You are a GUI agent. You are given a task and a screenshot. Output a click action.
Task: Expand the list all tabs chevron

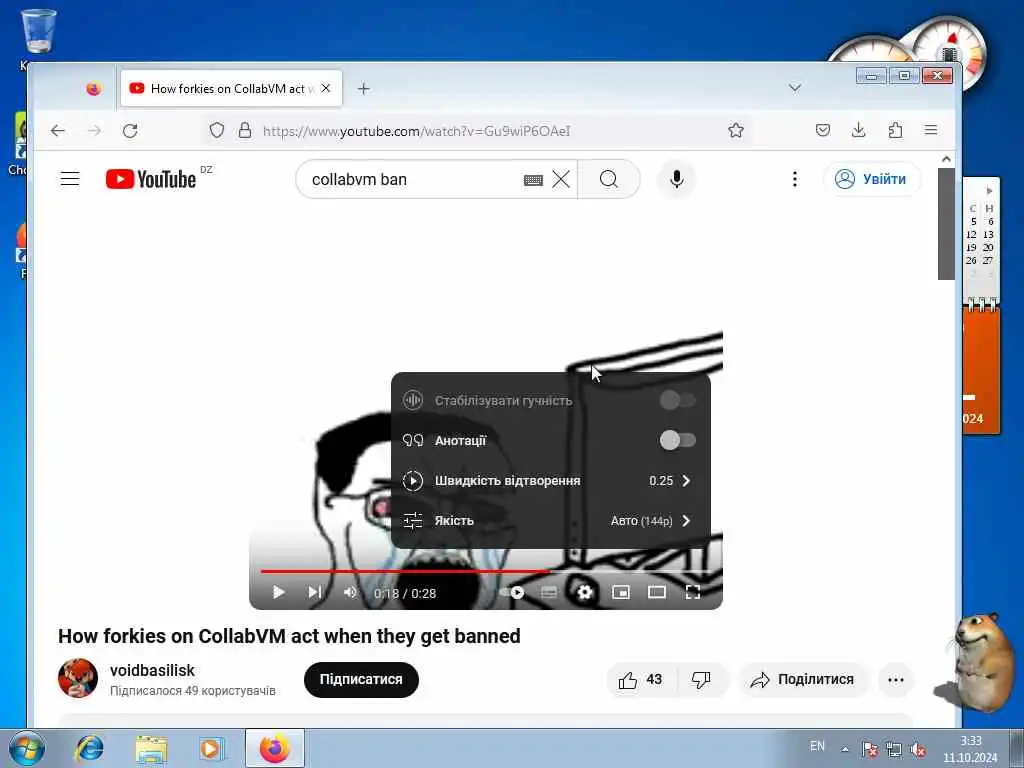pos(795,88)
